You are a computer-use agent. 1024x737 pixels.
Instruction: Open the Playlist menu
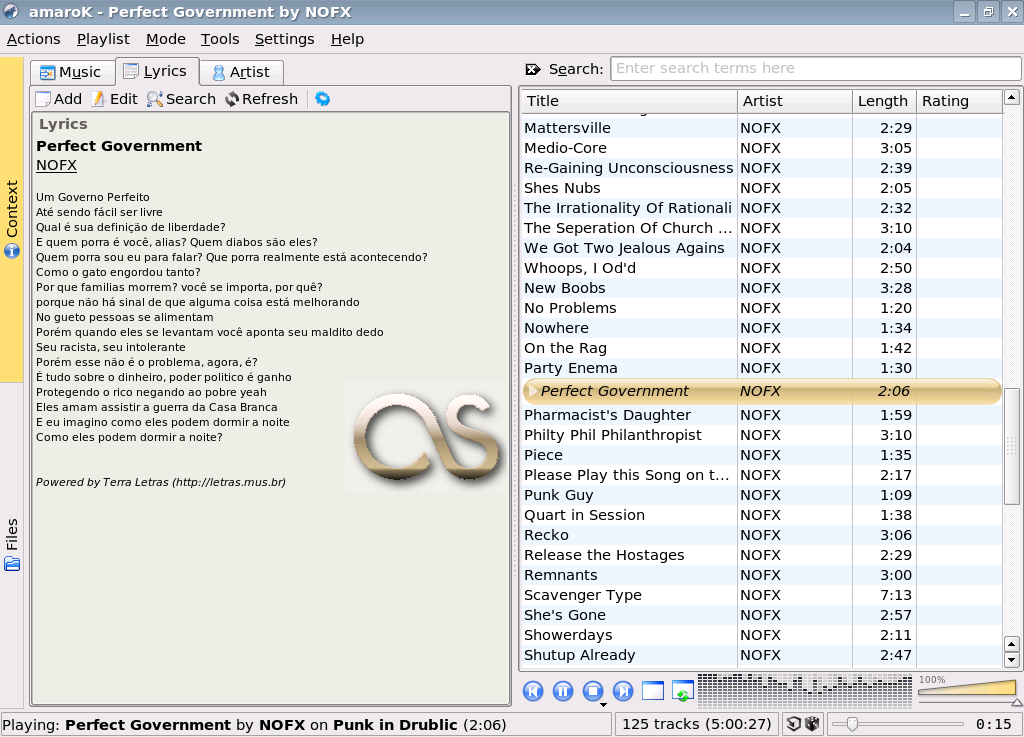click(103, 39)
